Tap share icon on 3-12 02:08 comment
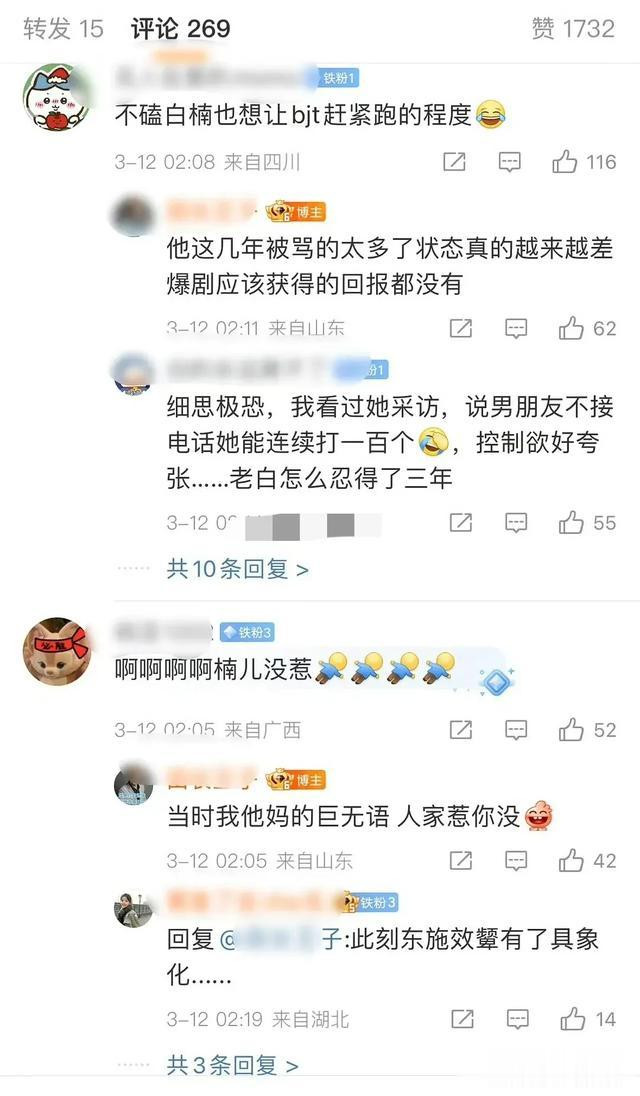 click(x=454, y=162)
